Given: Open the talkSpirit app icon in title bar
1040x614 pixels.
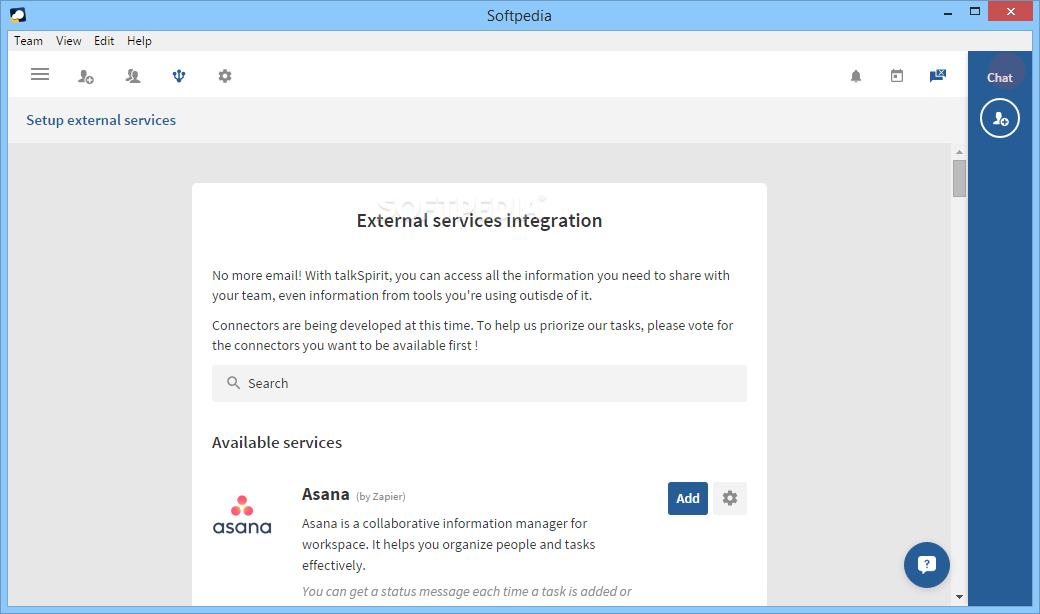Looking at the screenshot, I should coord(18,15).
